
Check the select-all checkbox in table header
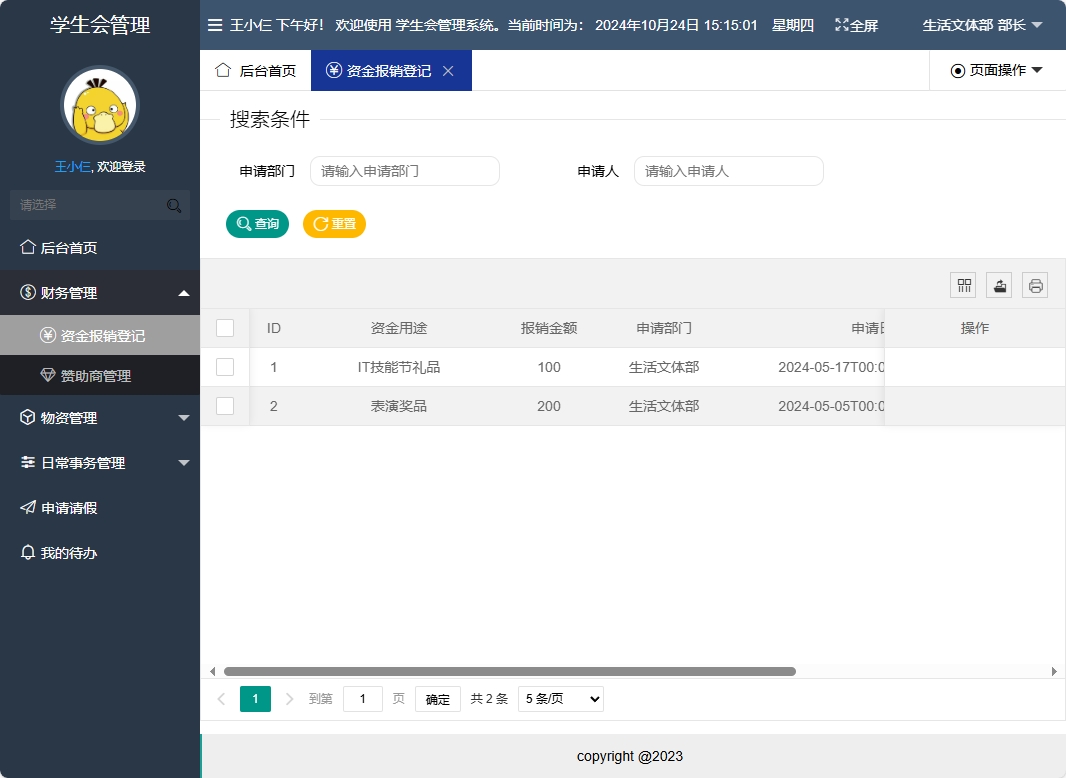tap(225, 327)
